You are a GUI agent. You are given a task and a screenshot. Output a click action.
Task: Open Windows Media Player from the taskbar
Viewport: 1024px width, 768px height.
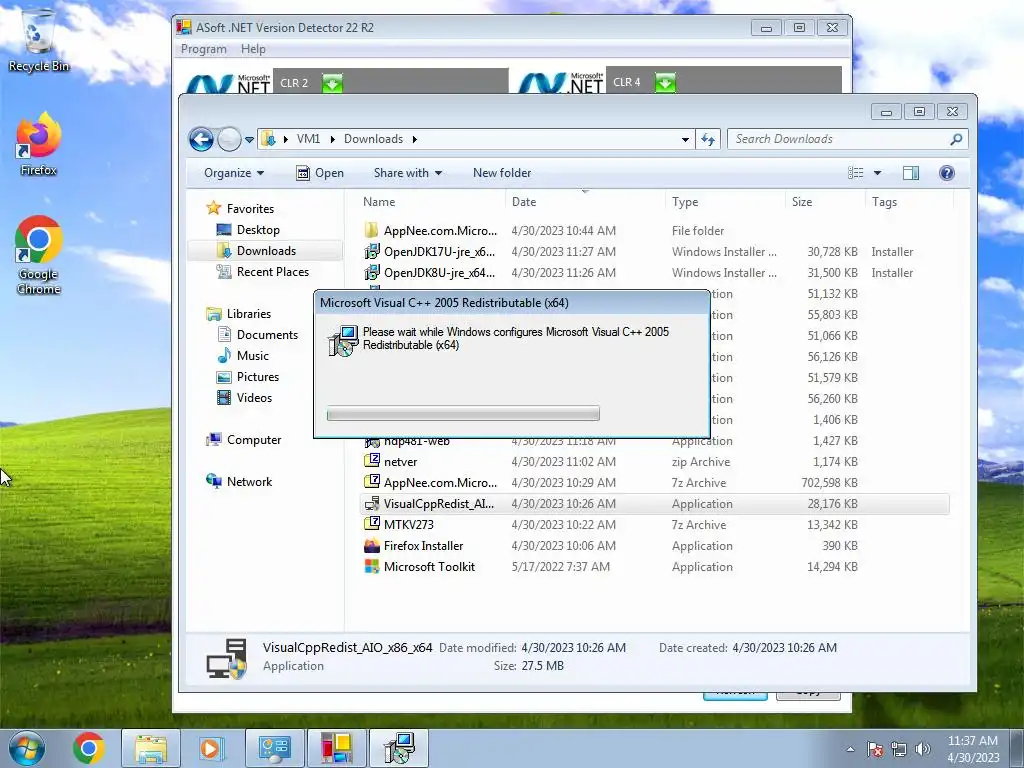(x=210, y=748)
